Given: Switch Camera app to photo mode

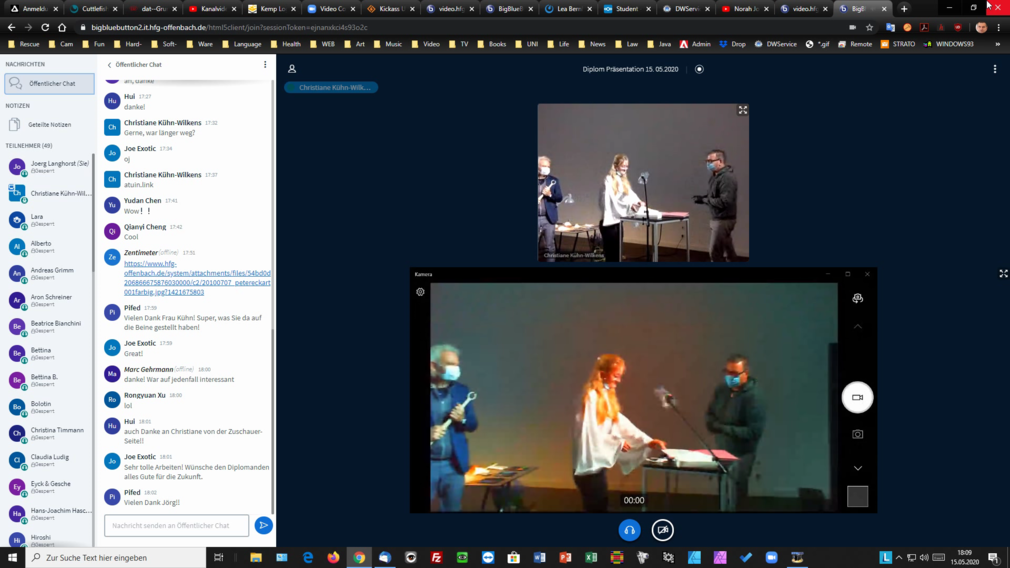Looking at the screenshot, I should point(857,435).
